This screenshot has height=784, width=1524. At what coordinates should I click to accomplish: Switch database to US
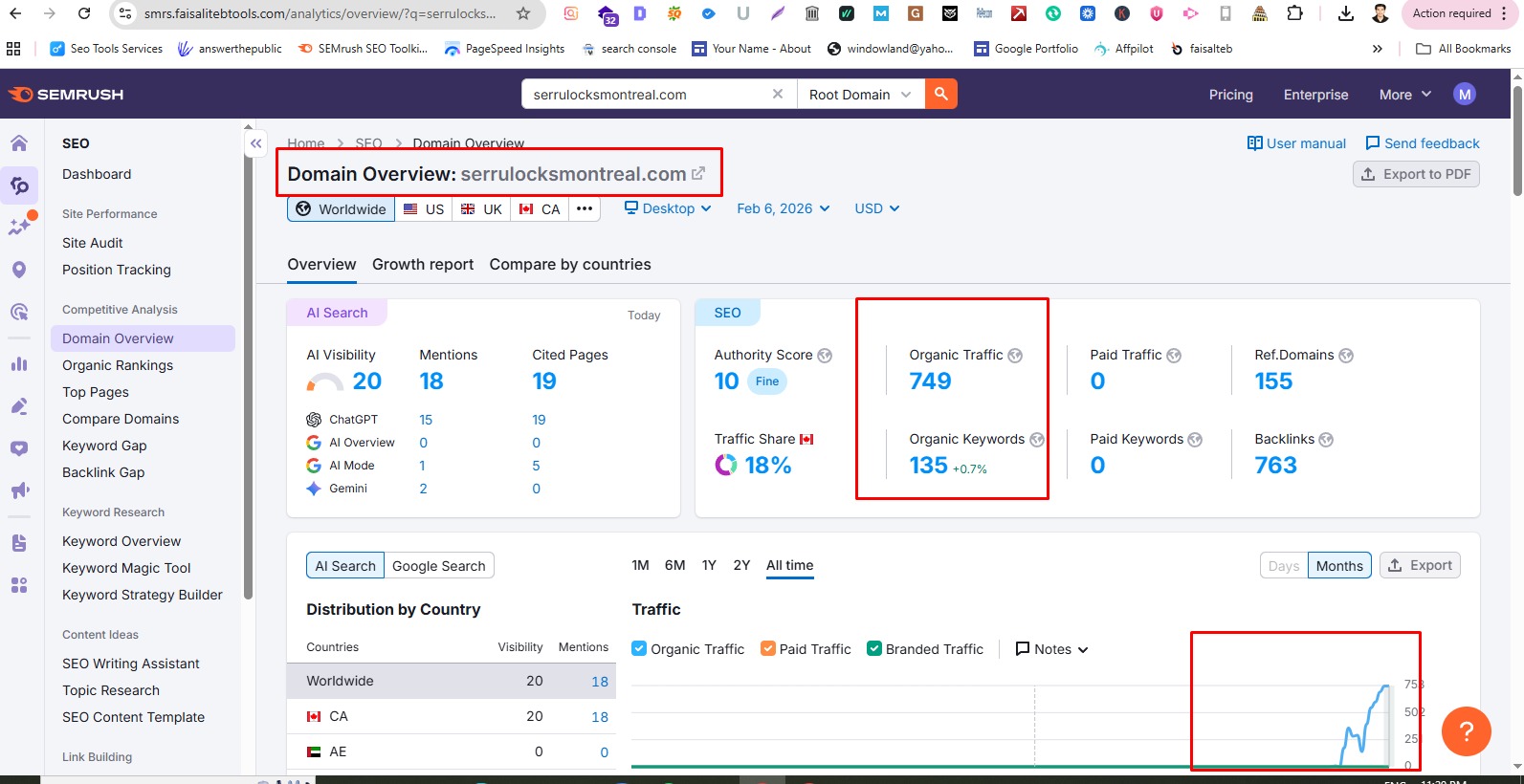(x=424, y=209)
